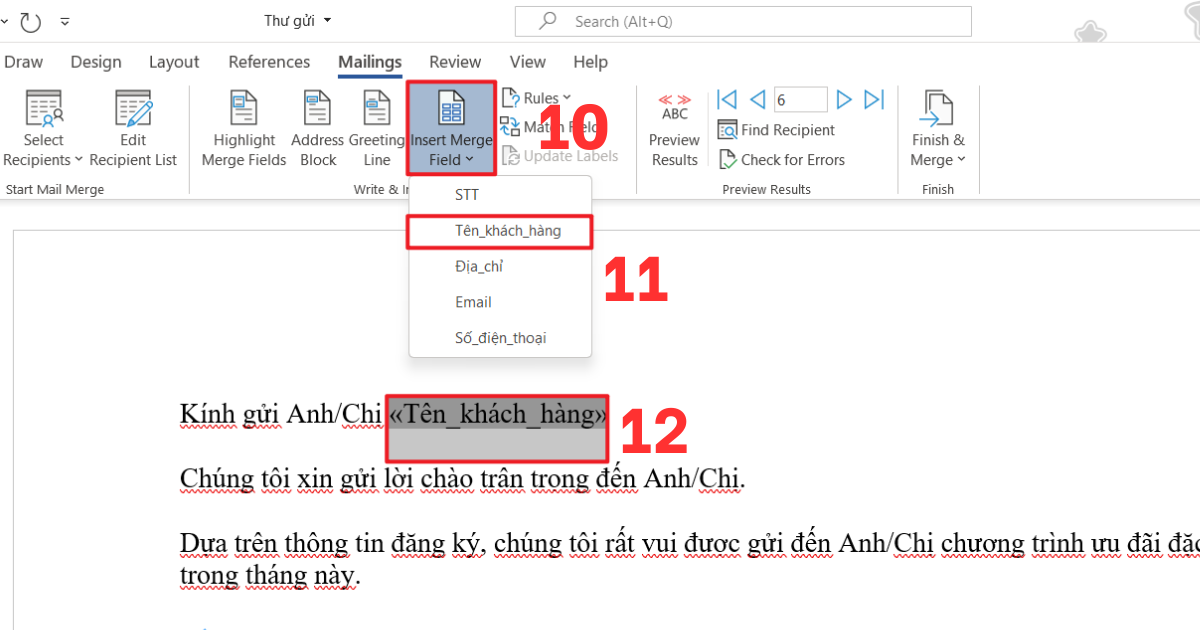Click the Select Recipients icon
1200x630 pixels.
[x=43, y=108]
